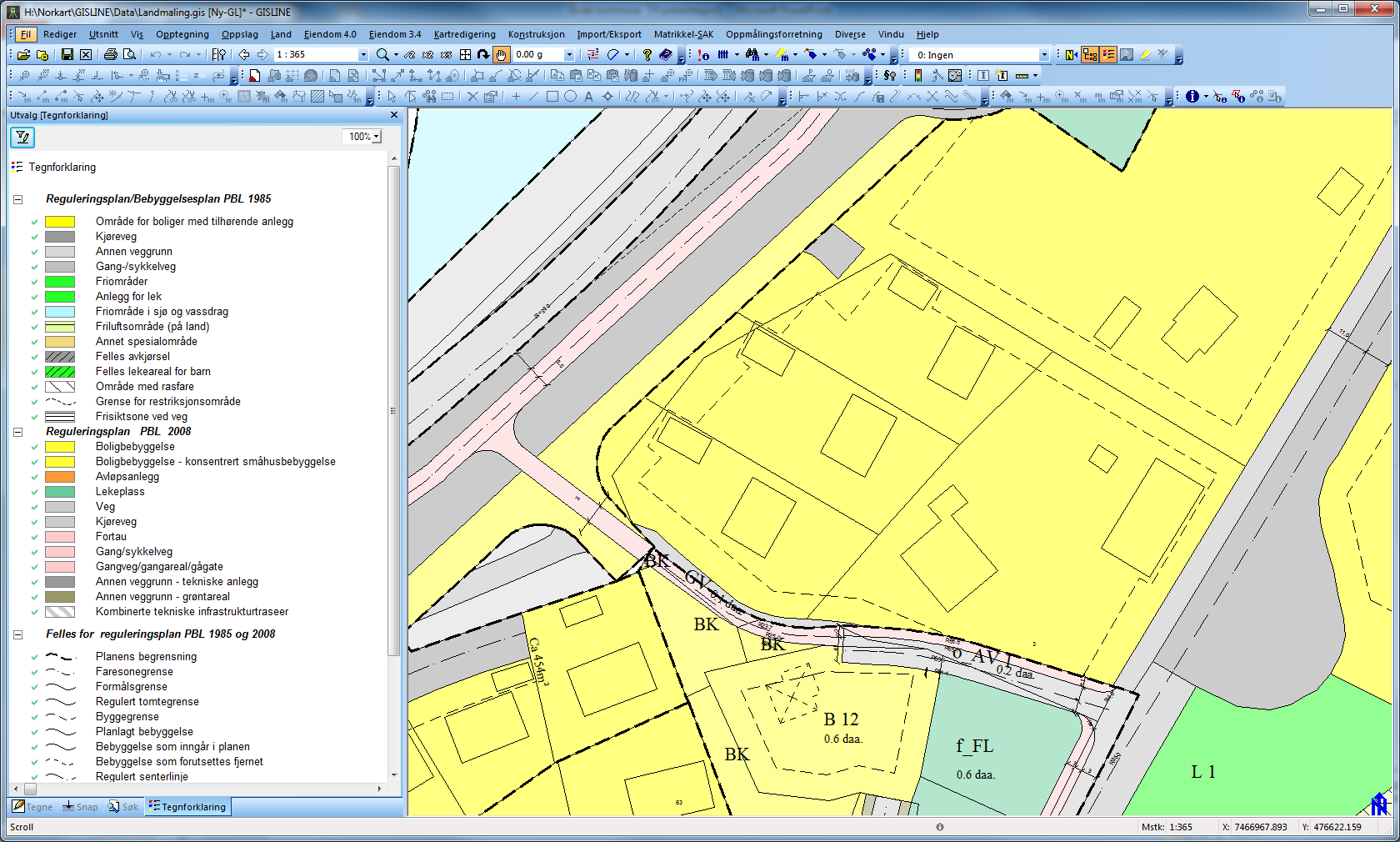The height and width of the screenshot is (842, 1400).
Task: Open the Kartredigering menu
Action: click(x=464, y=34)
